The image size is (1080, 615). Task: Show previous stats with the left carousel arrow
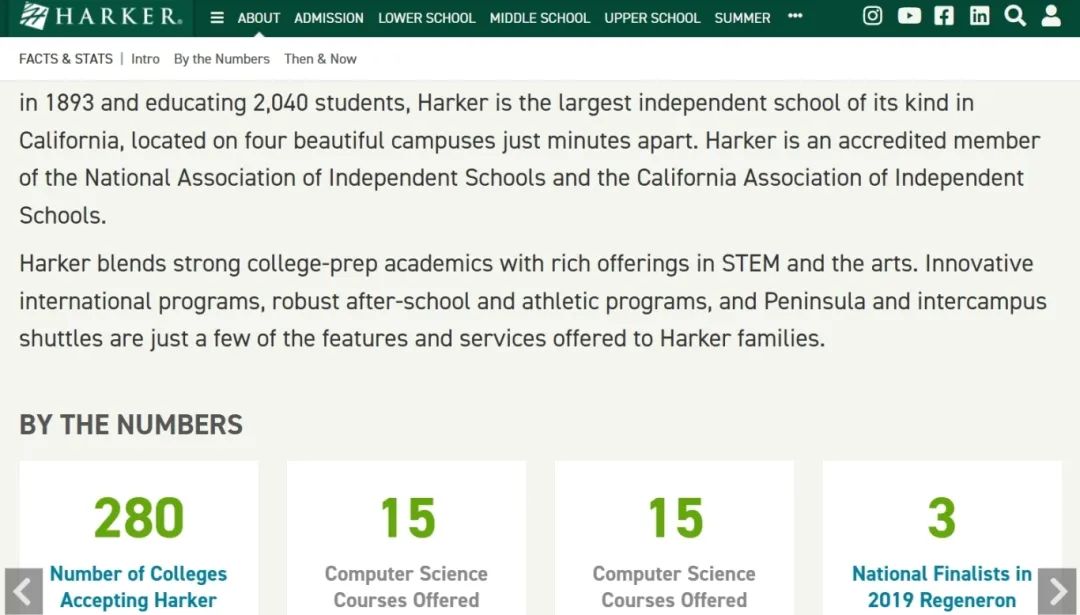pos(23,591)
